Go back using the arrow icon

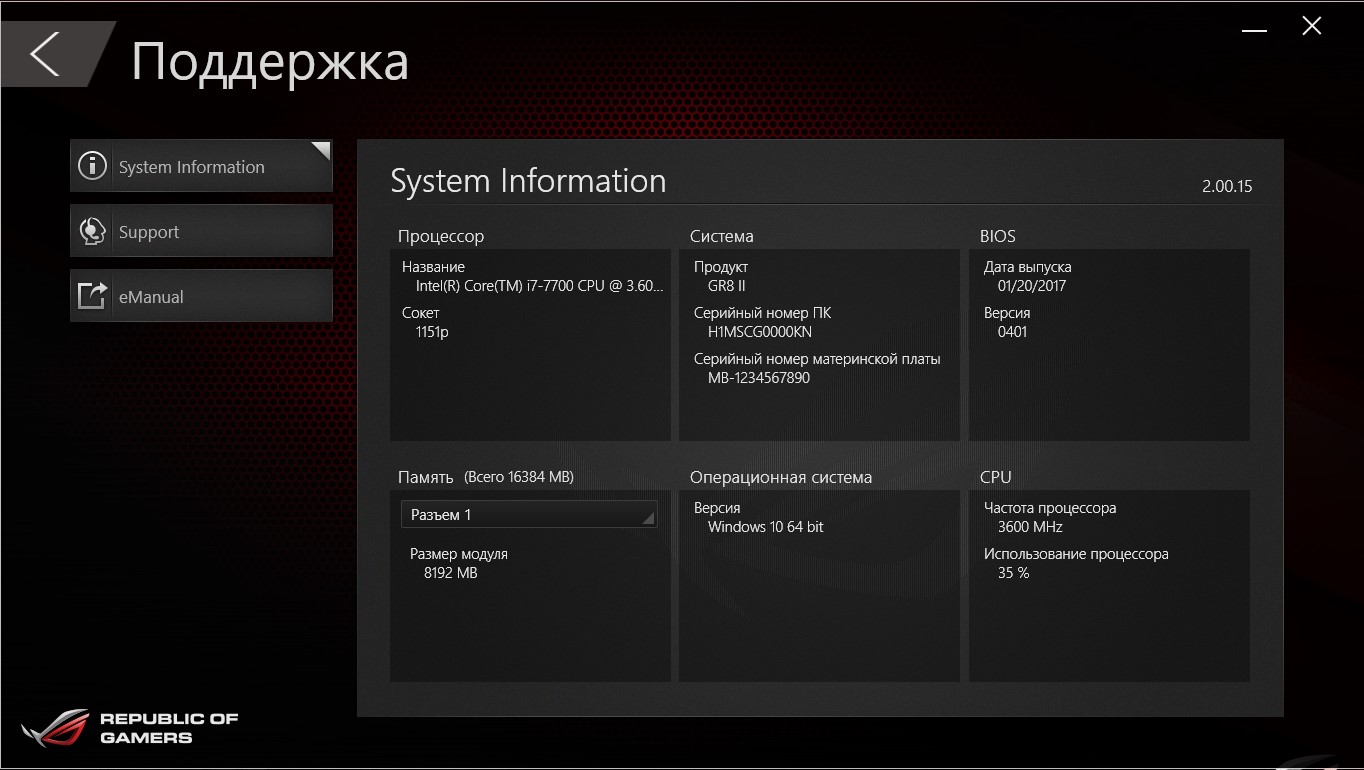(x=45, y=54)
